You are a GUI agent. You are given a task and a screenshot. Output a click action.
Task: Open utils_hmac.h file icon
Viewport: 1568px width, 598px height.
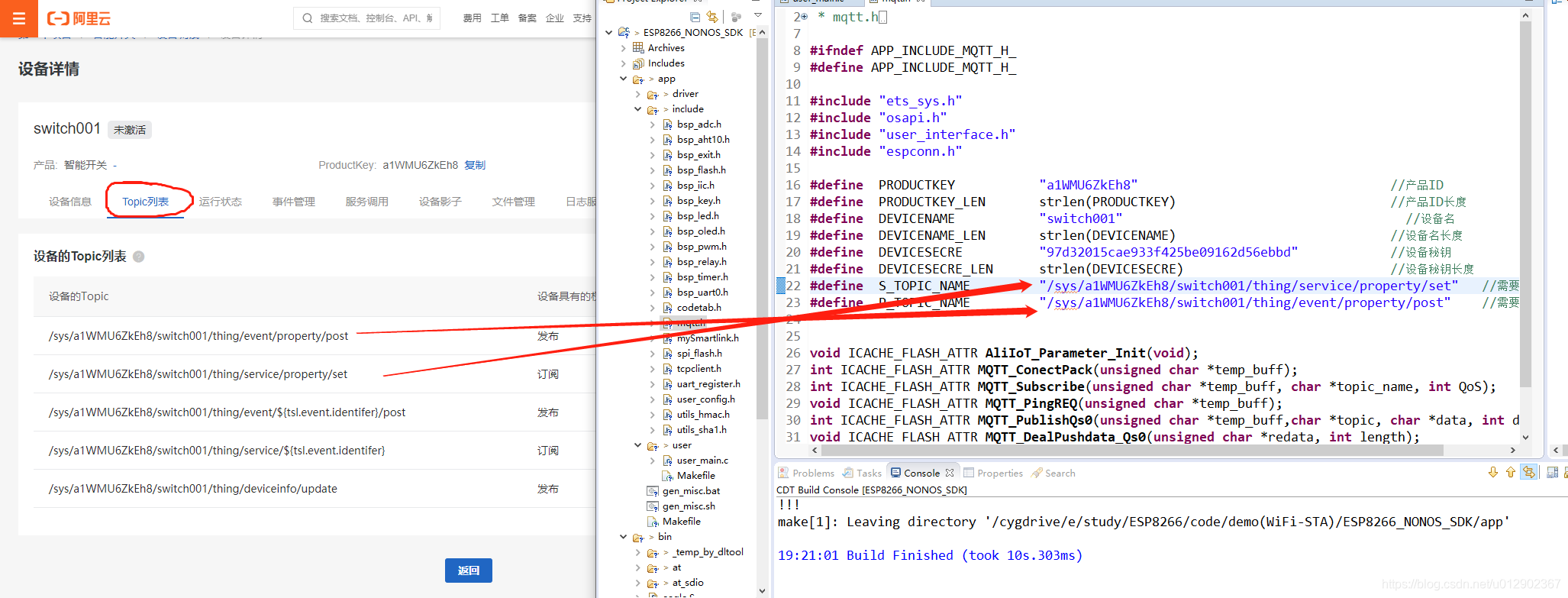pyautogui.click(x=667, y=415)
